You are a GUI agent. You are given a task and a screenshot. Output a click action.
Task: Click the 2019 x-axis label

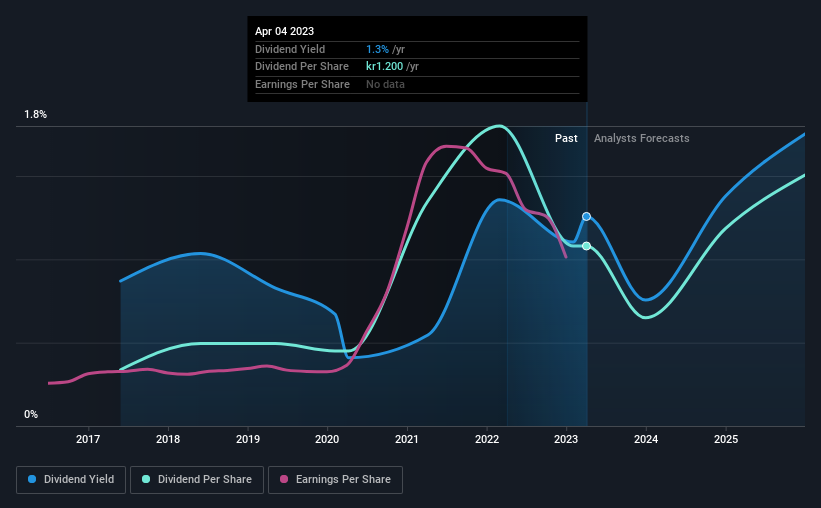(248, 439)
